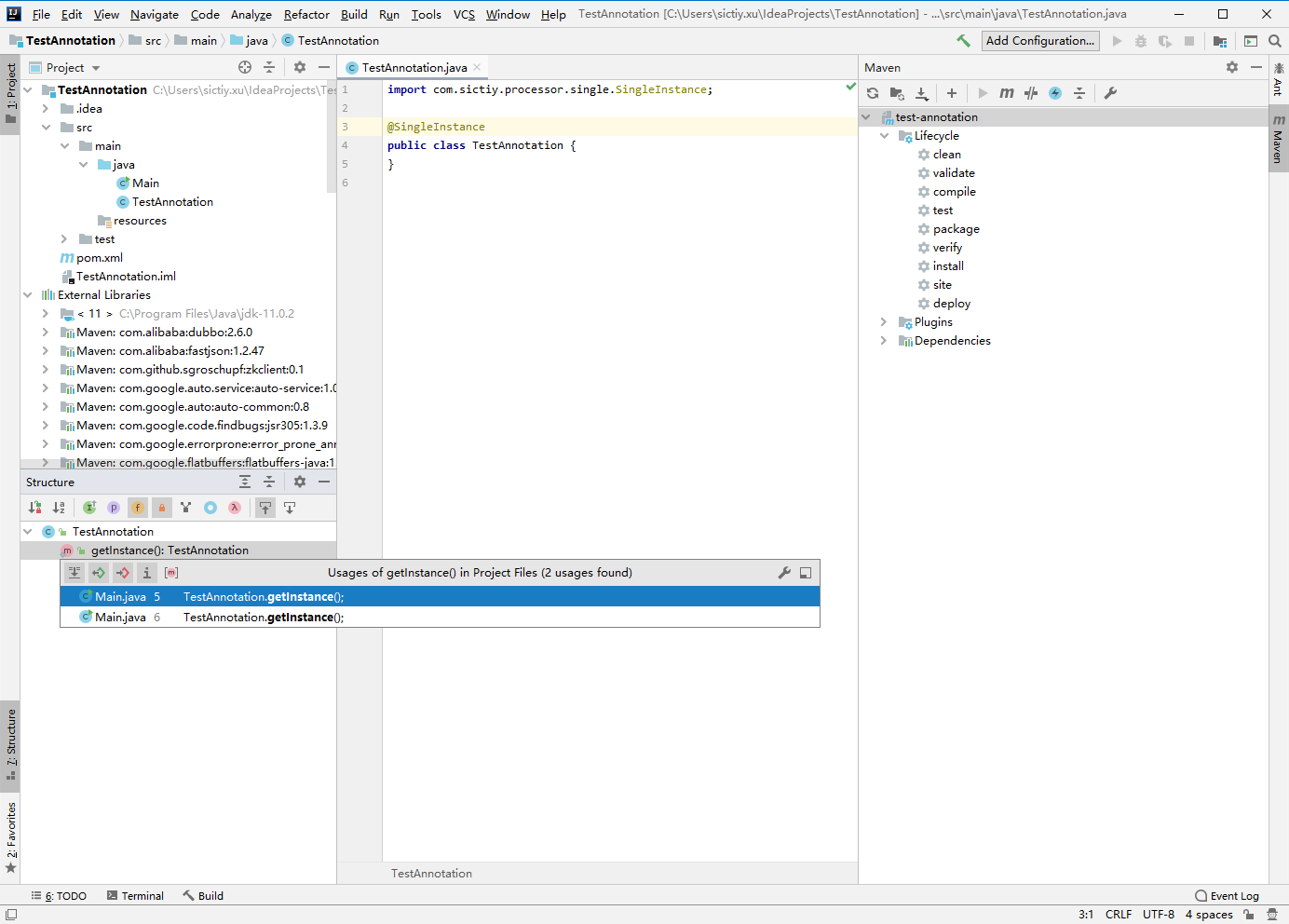Viewport: 1289px width, 924px height.
Task: Toggle Maven offline mode
Action: (x=1031, y=93)
